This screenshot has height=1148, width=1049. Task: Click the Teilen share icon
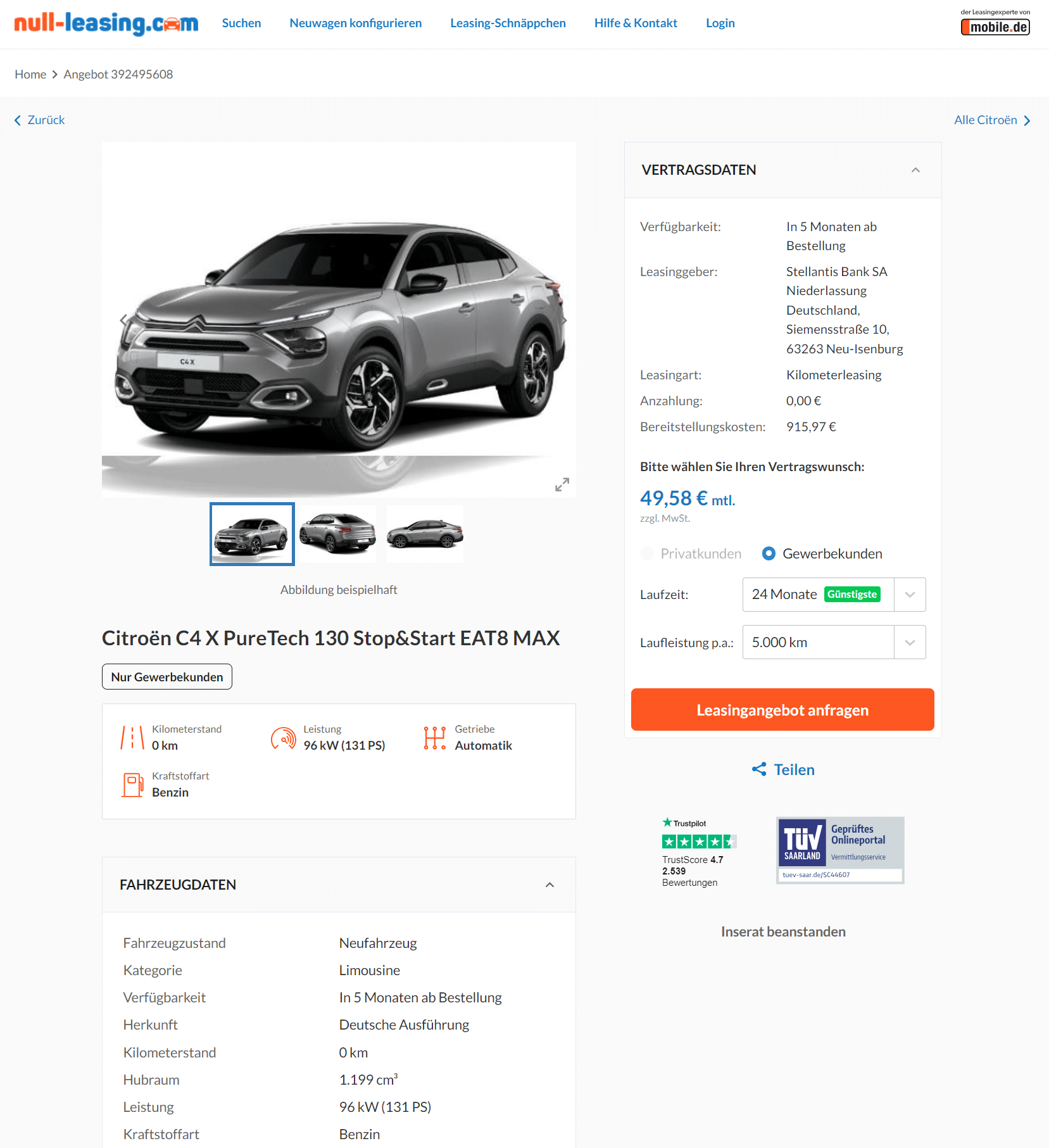point(759,769)
